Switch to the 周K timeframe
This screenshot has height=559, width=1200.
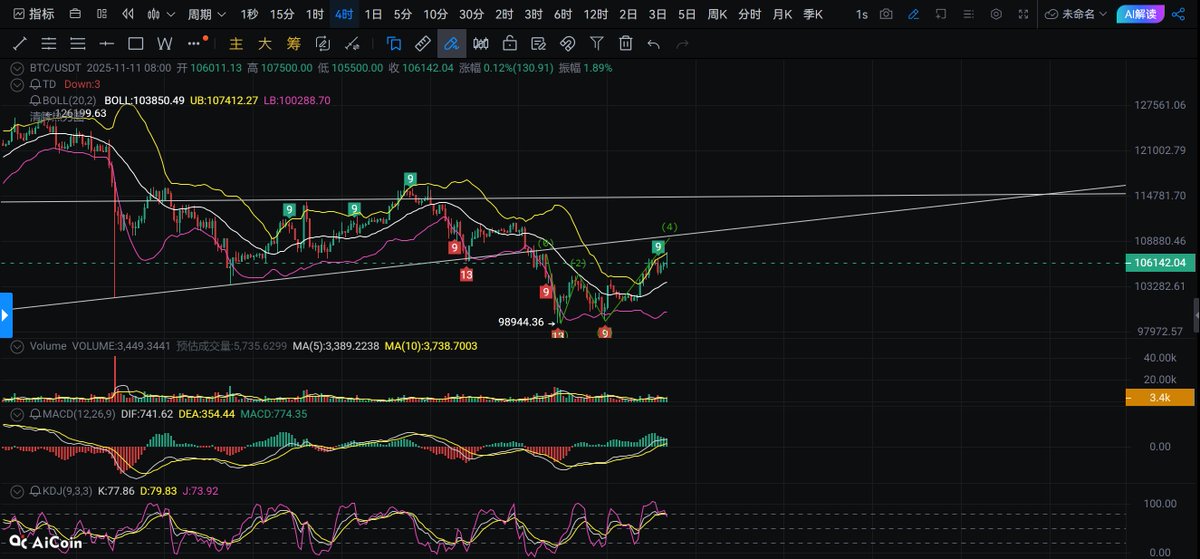point(717,14)
